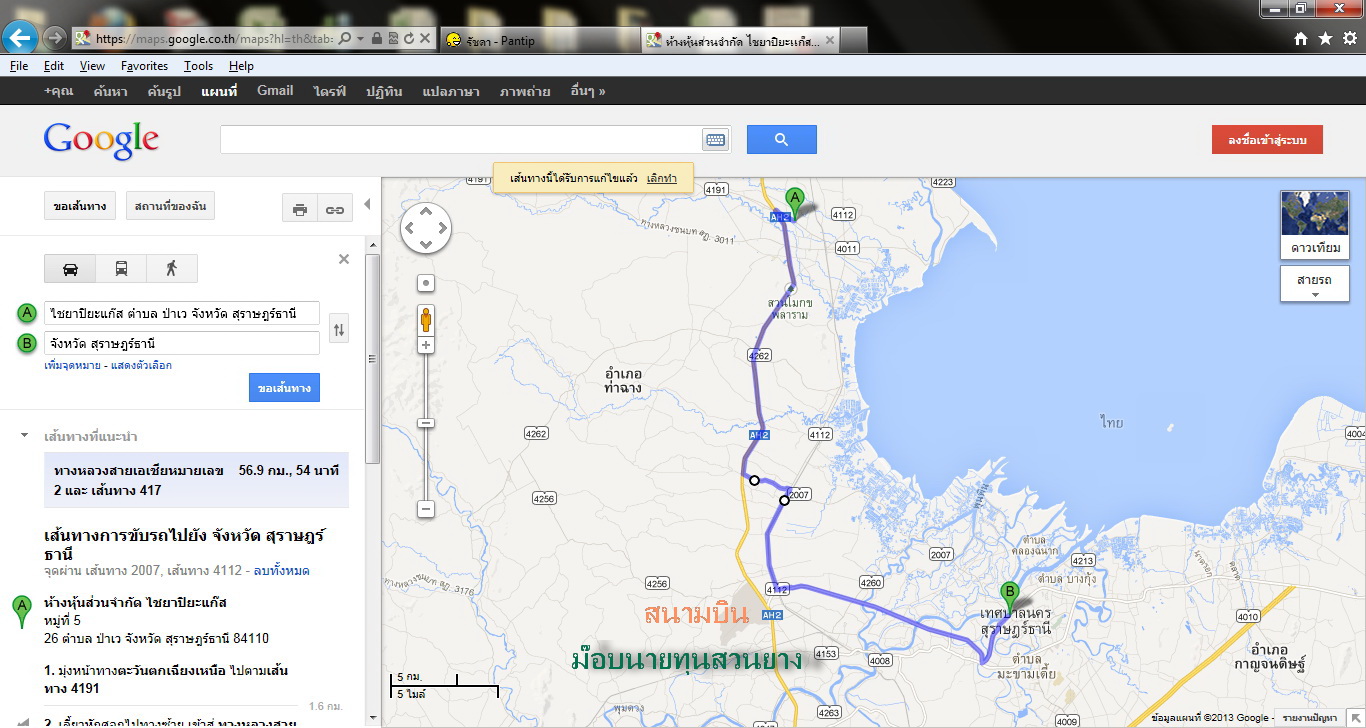Screen dimensions: 1366x728
Task: Click the แสดงตัวเลือก link
Action: tap(141, 365)
